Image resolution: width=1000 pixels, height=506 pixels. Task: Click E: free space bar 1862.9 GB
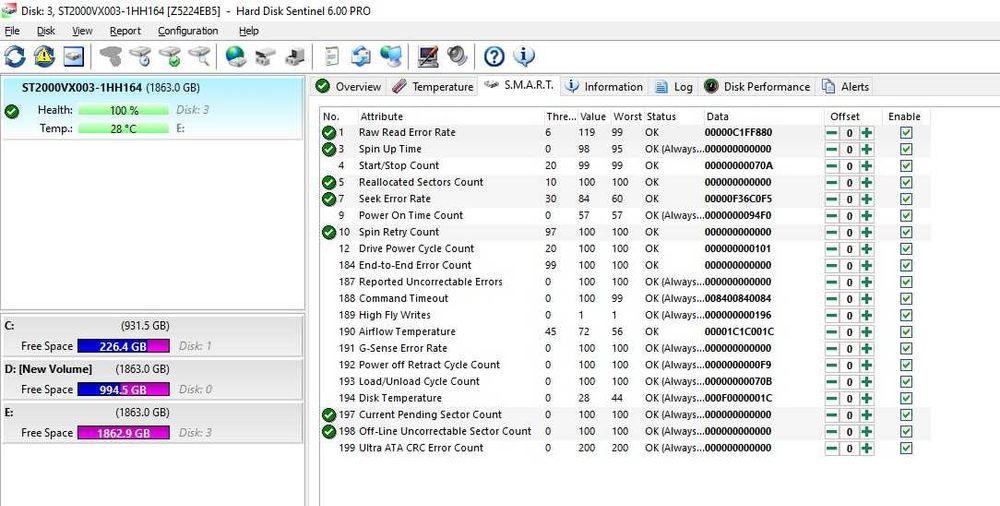(124, 433)
